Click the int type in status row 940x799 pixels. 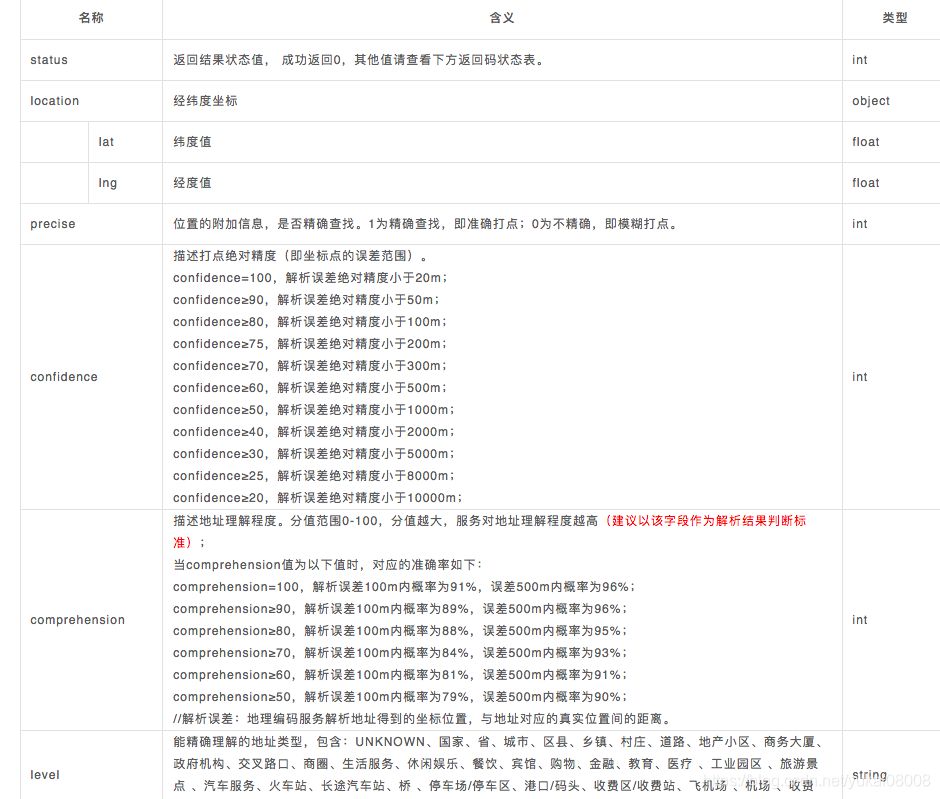[x=860, y=60]
